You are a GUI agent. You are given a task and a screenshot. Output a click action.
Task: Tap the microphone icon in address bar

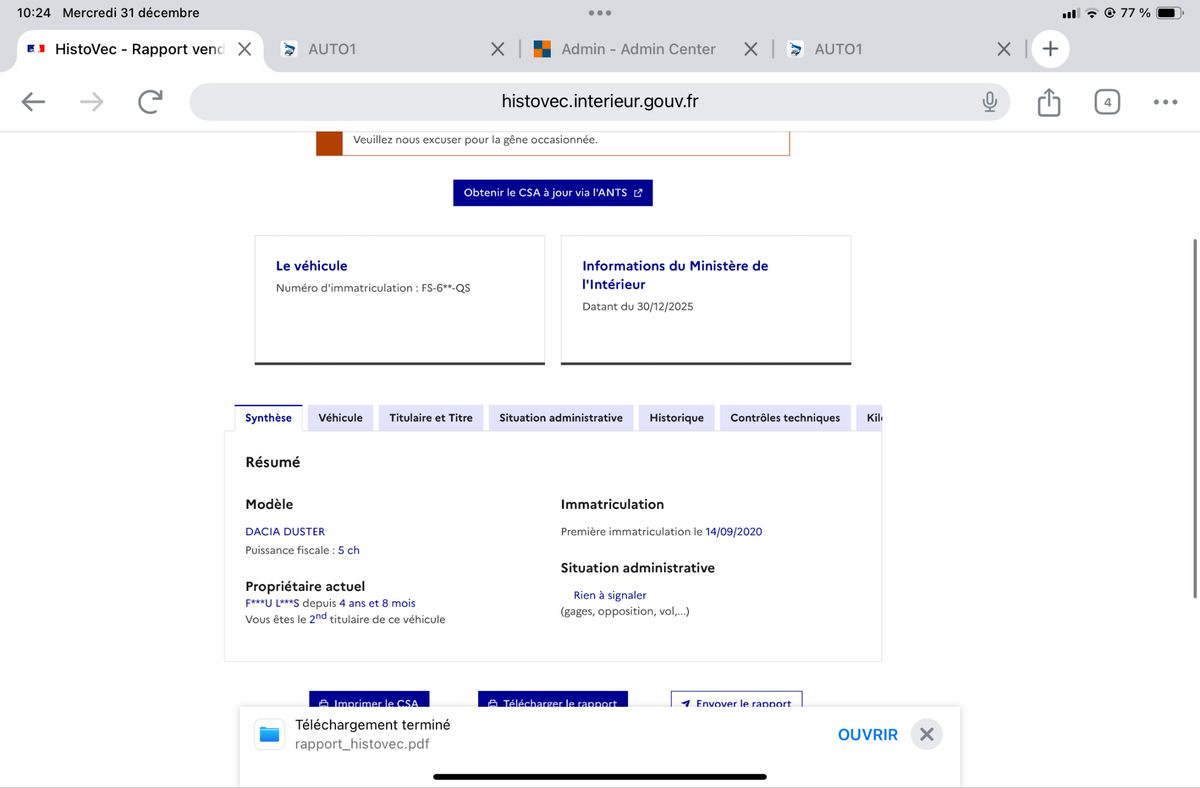tap(989, 101)
